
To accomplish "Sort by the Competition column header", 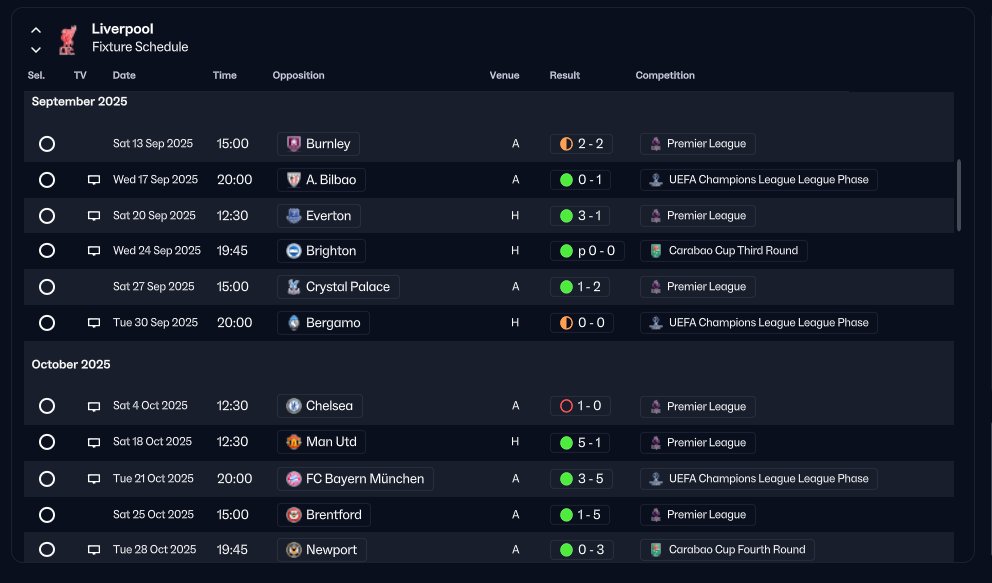I will coord(665,75).
